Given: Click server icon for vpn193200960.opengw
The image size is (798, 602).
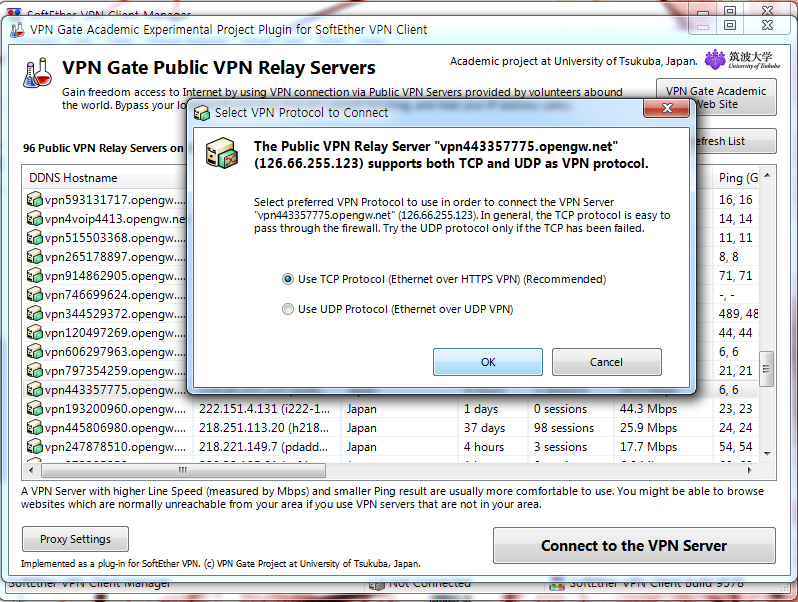Looking at the screenshot, I should [35, 409].
